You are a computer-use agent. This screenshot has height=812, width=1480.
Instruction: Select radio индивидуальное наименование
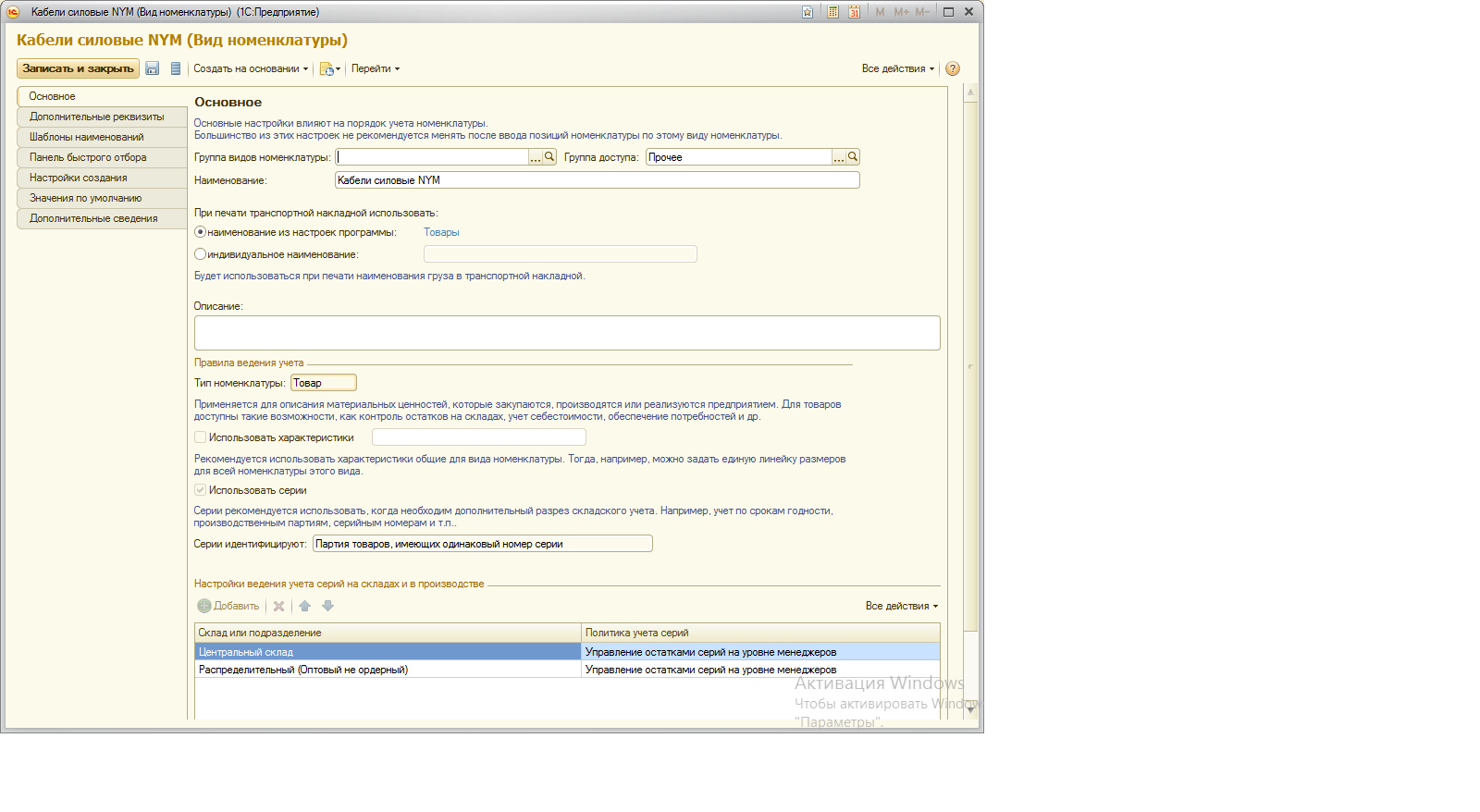(200, 253)
